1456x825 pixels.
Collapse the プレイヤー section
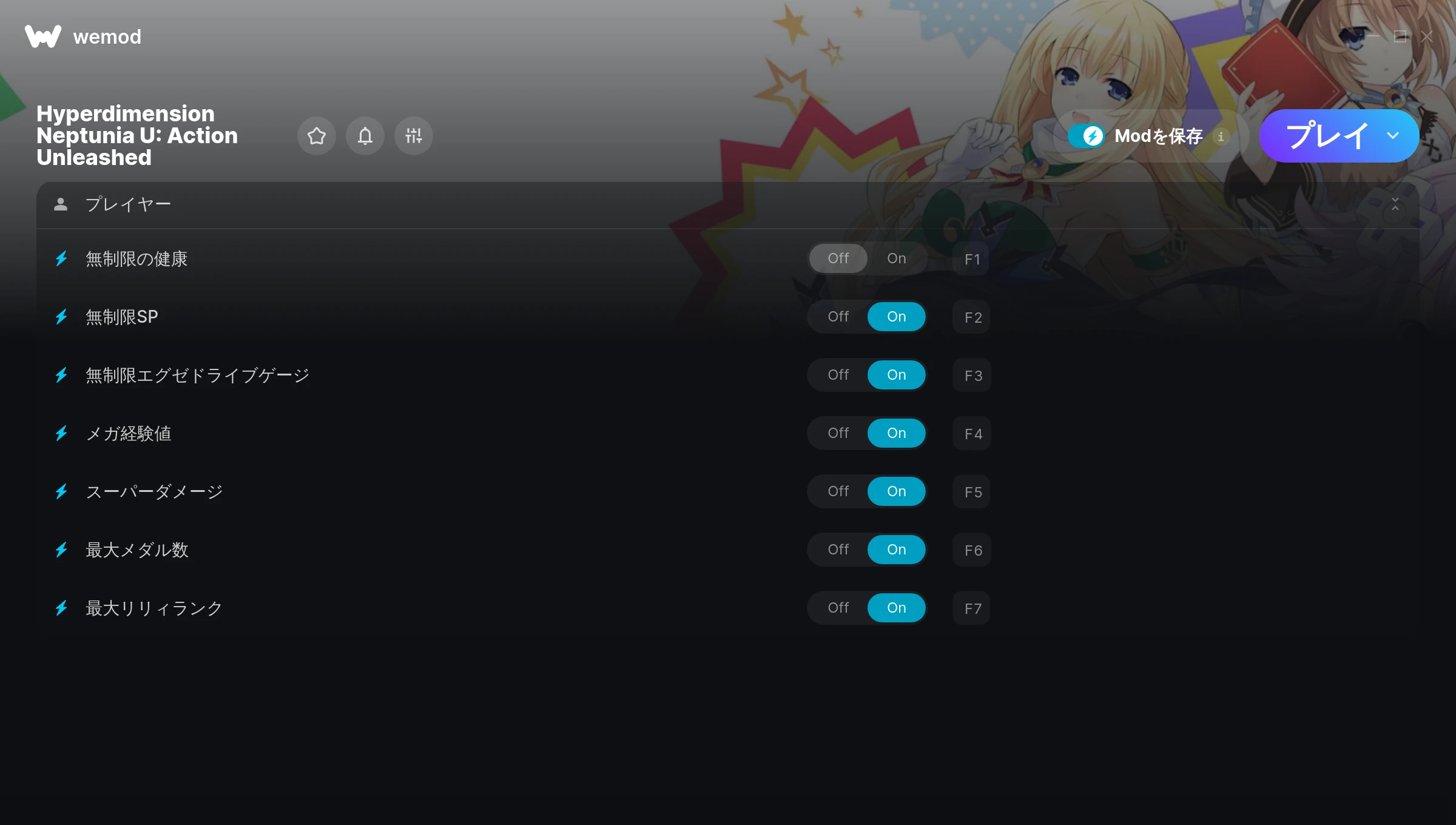tap(1395, 204)
